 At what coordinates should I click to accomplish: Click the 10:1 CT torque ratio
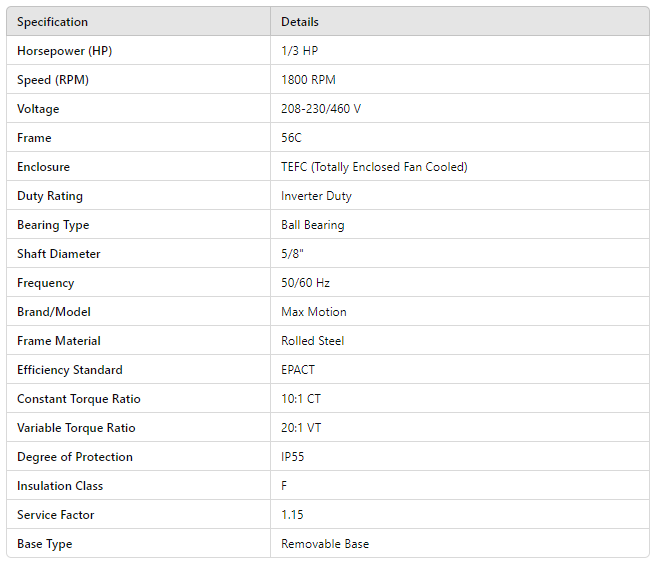[x=301, y=399]
